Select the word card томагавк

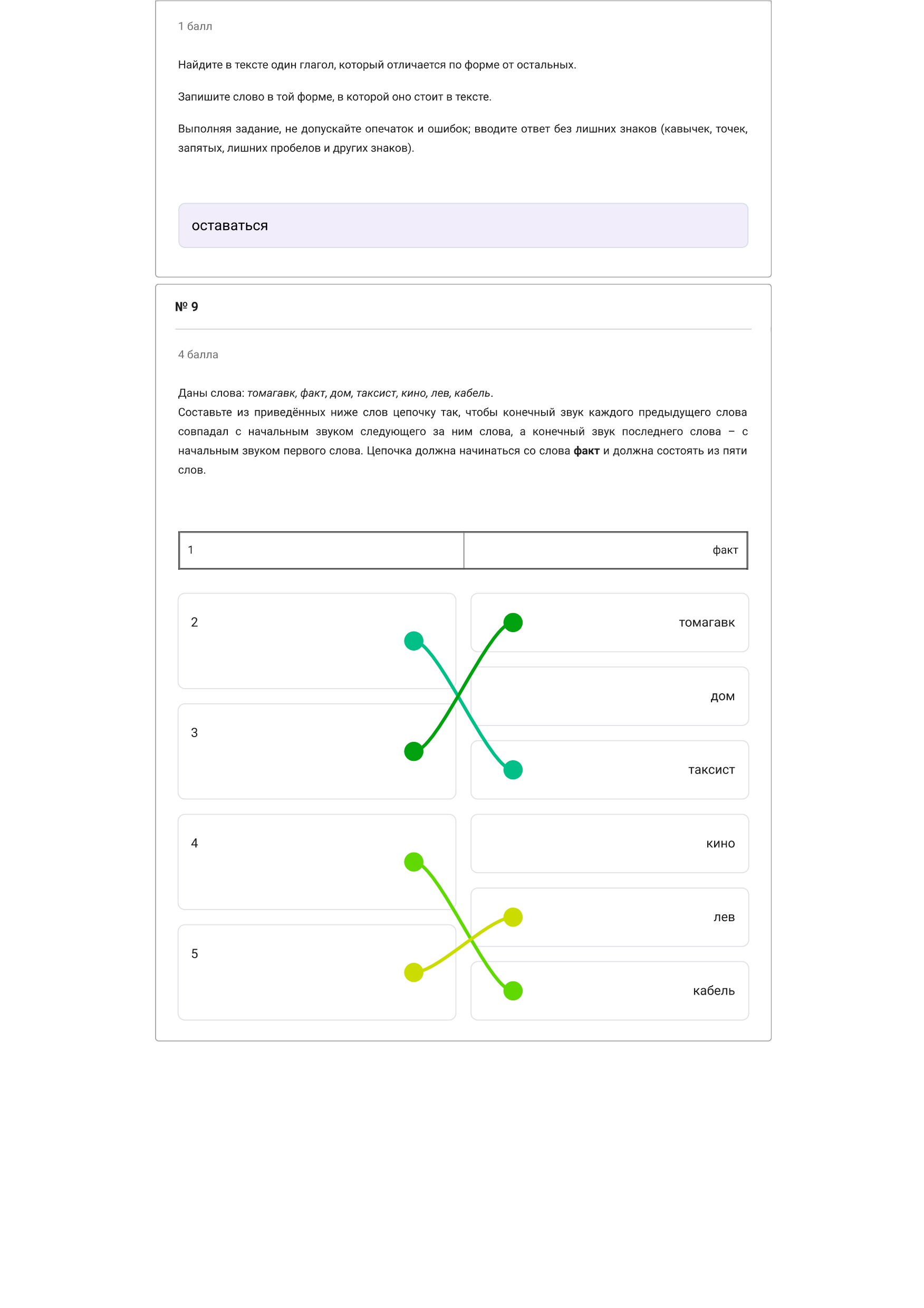[609, 623]
